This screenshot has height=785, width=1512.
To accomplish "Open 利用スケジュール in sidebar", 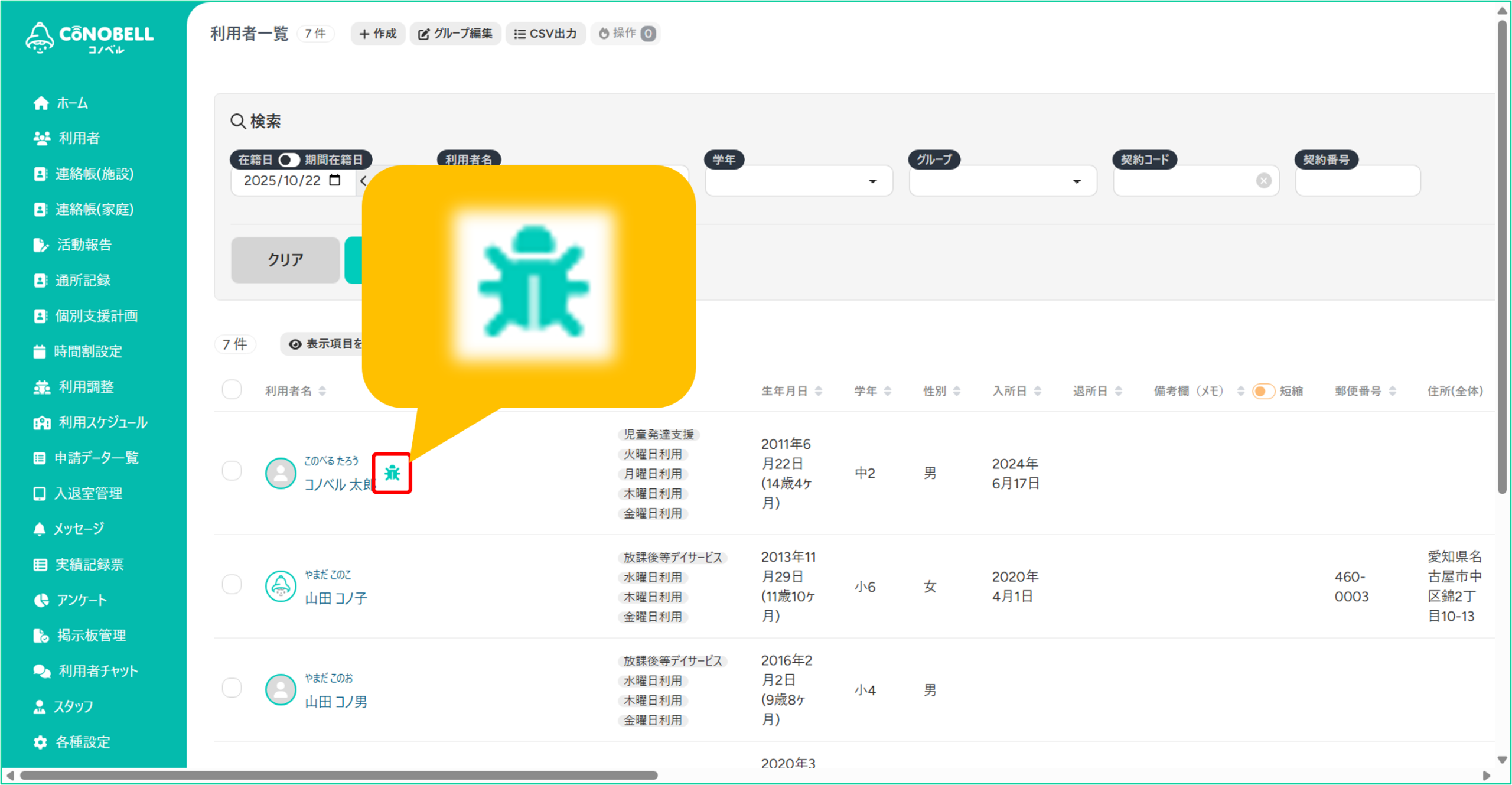I will (102, 422).
